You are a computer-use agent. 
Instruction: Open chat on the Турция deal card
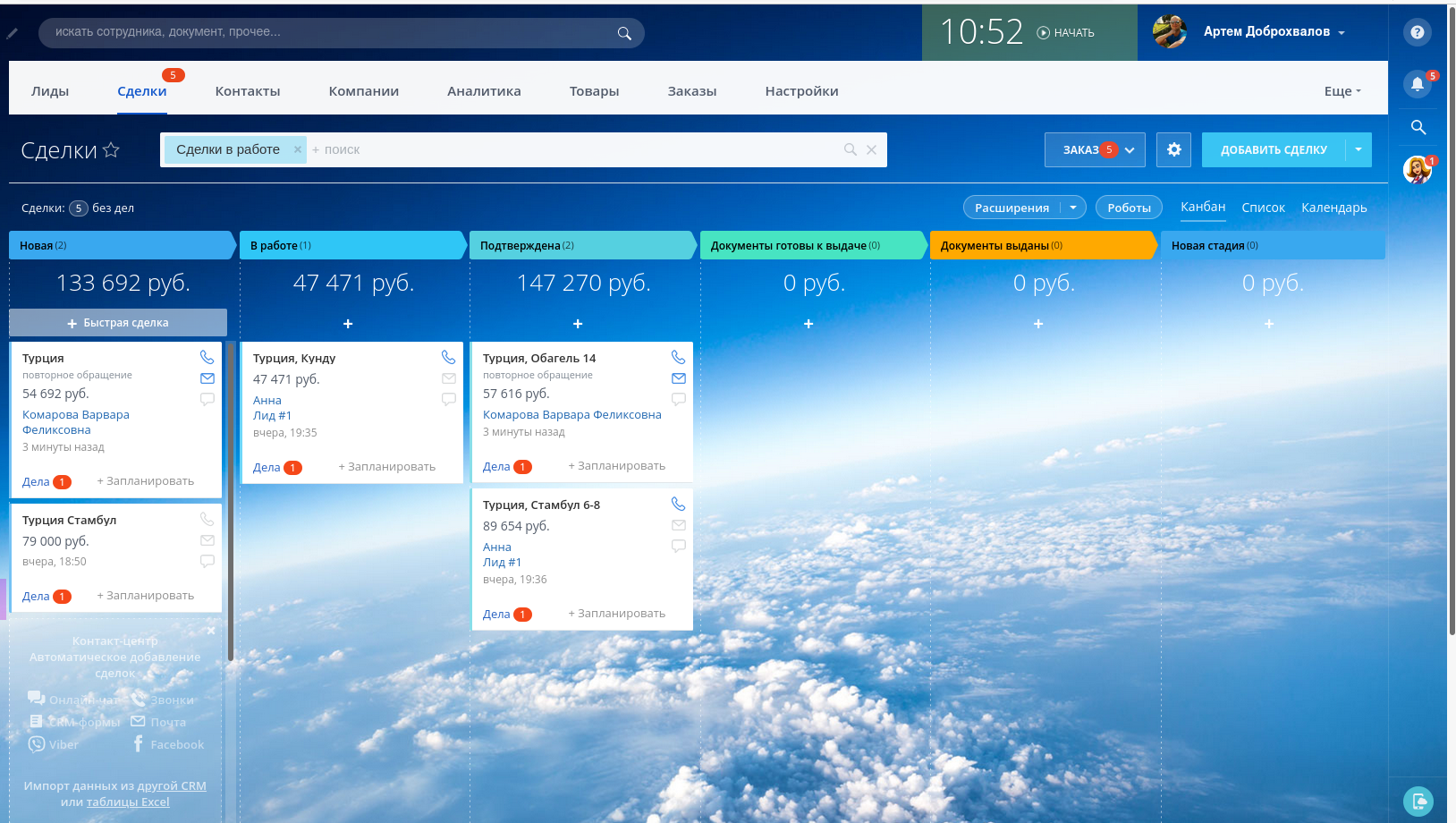(x=207, y=399)
